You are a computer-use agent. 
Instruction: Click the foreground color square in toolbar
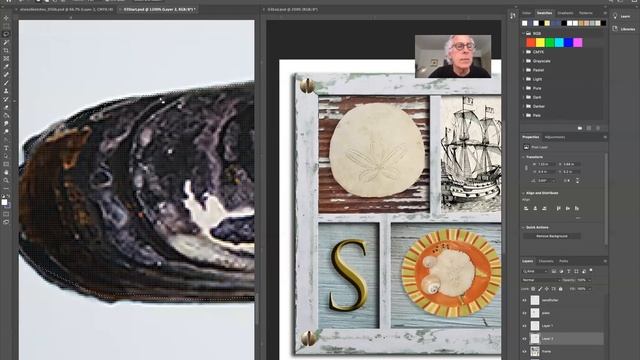pyautogui.click(x=4, y=202)
